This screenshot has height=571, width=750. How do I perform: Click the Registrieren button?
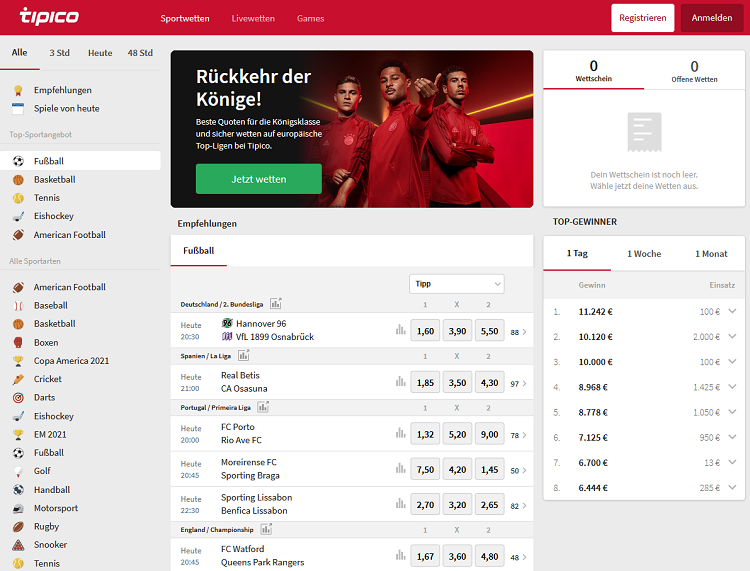[x=642, y=18]
